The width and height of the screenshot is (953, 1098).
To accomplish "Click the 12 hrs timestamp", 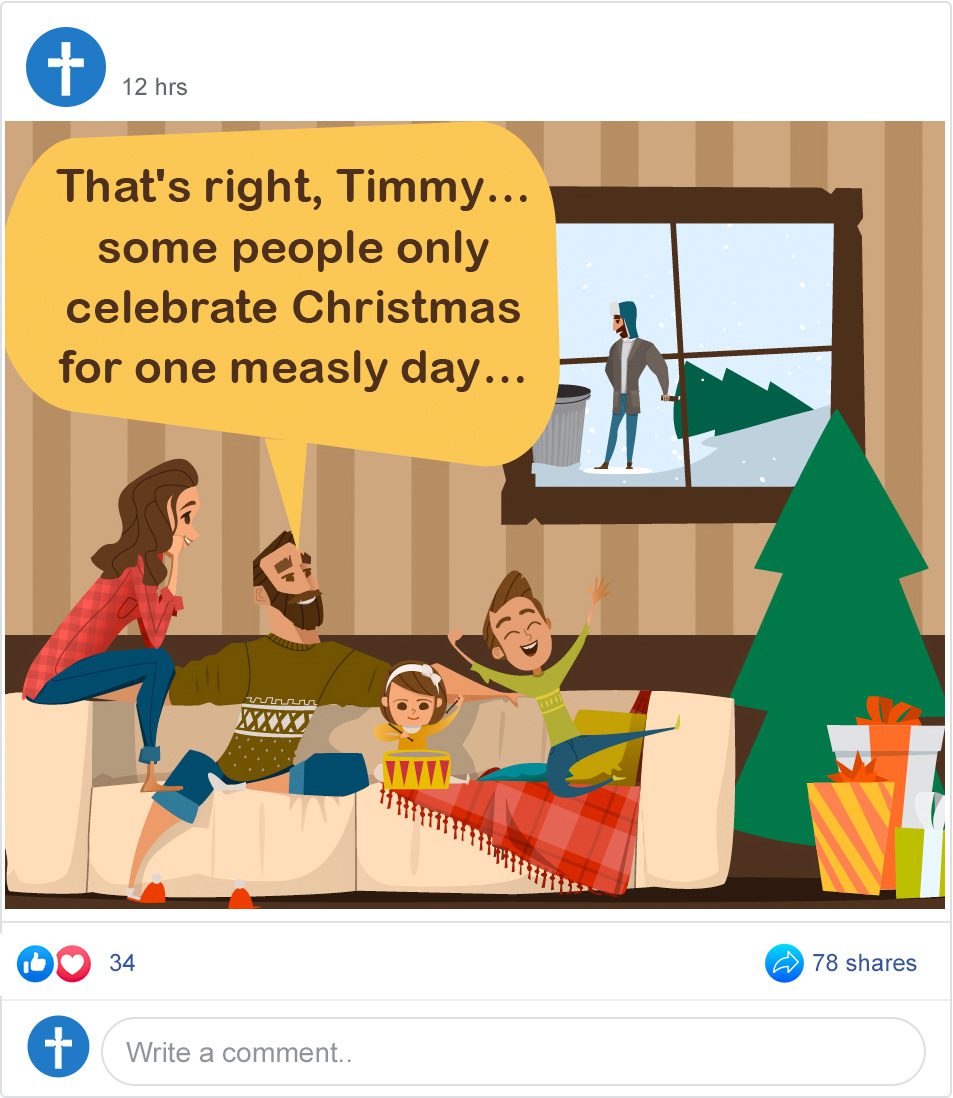I will (x=155, y=87).
